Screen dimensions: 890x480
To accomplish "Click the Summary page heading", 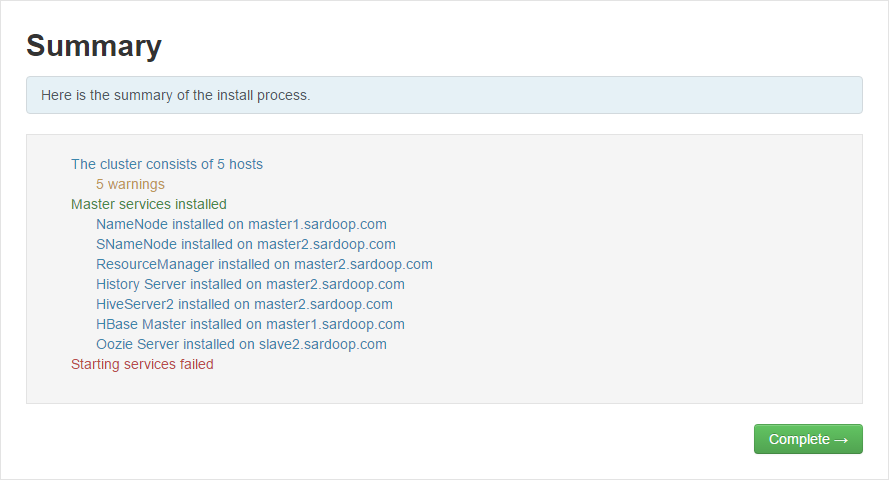I will click(94, 46).
